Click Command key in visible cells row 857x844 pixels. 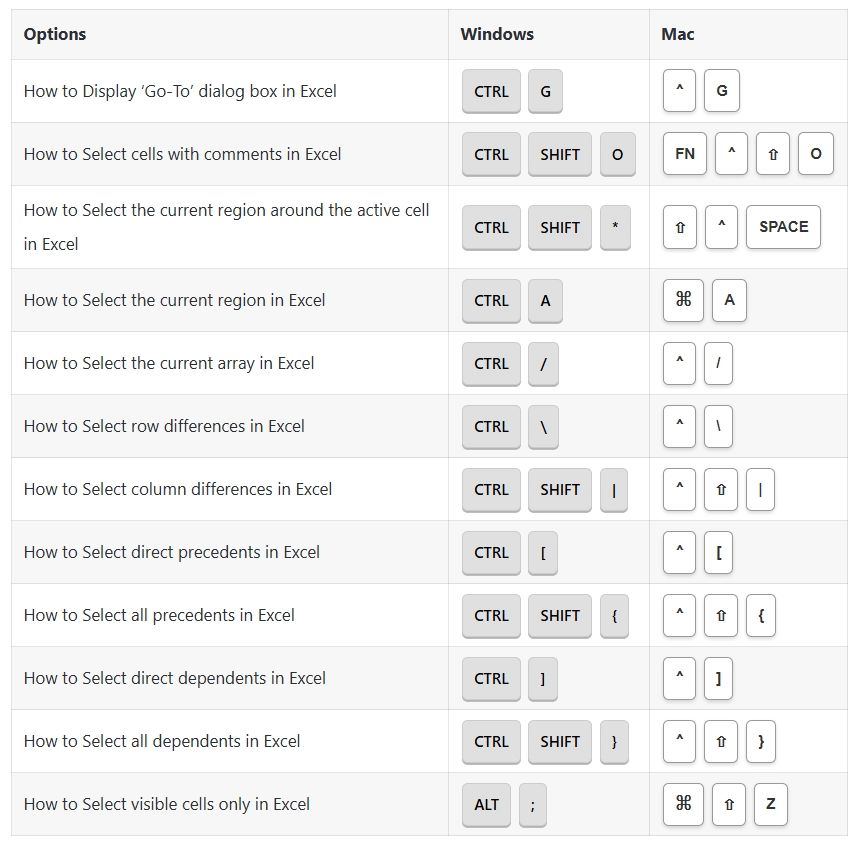(x=684, y=804)
